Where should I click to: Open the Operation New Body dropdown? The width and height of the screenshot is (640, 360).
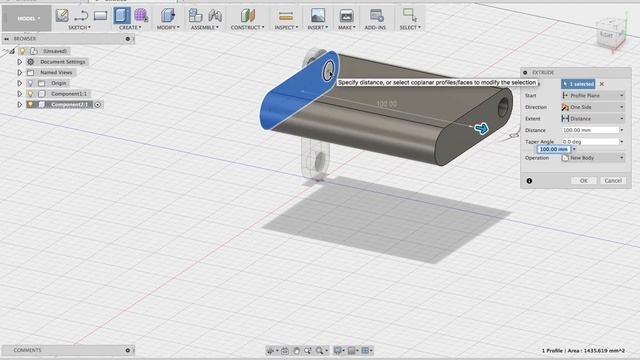[x=593, y=158]
